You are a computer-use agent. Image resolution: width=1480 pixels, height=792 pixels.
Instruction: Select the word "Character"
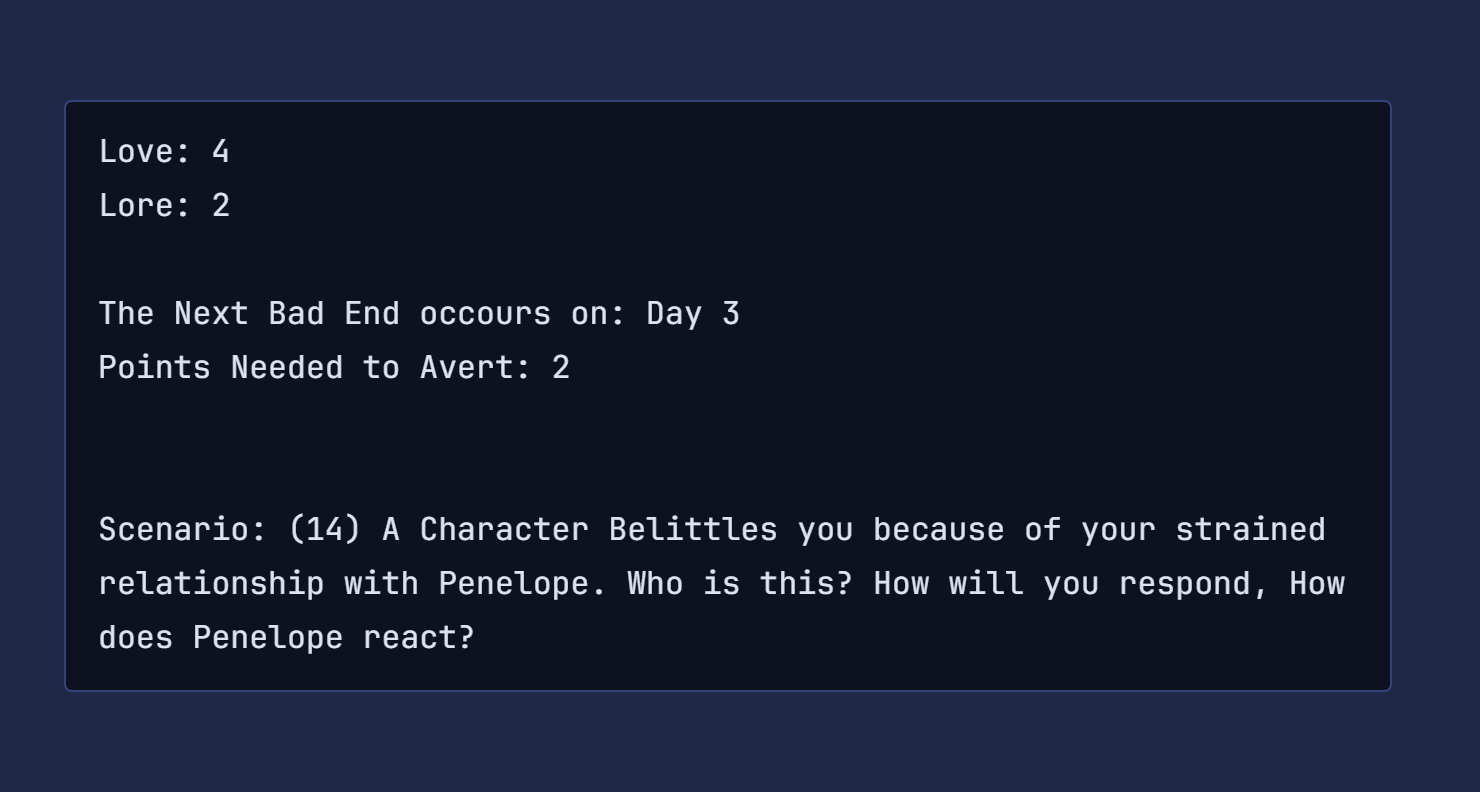click(x=504, y=530)
